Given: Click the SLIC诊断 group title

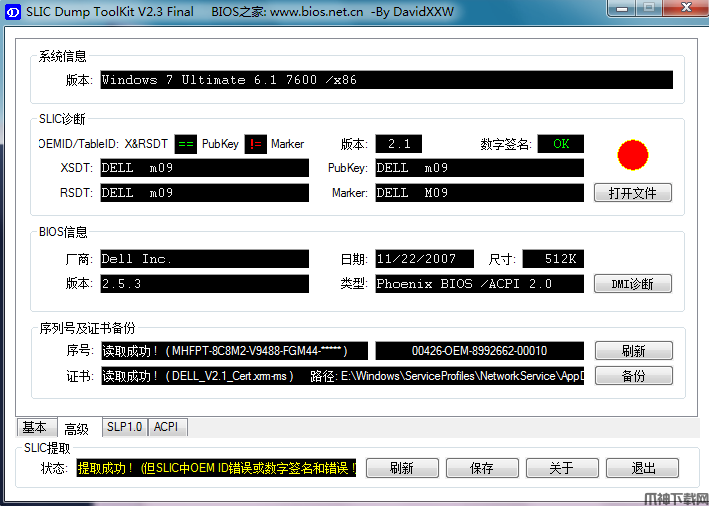Looking at the screenshot, I should pyautogui.click(x=62, y=119).
